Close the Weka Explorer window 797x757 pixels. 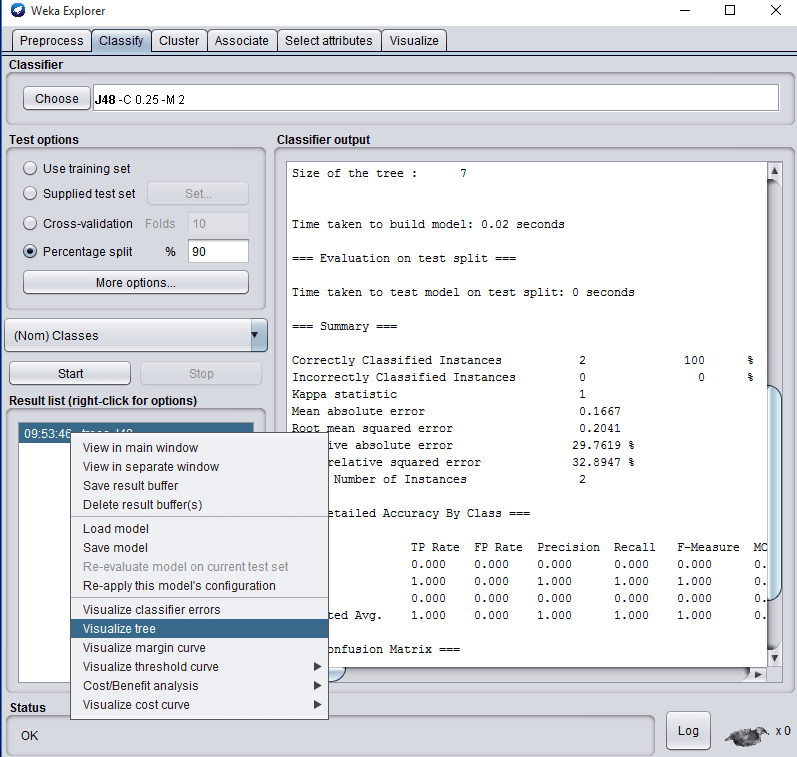(x=776, y=10)
